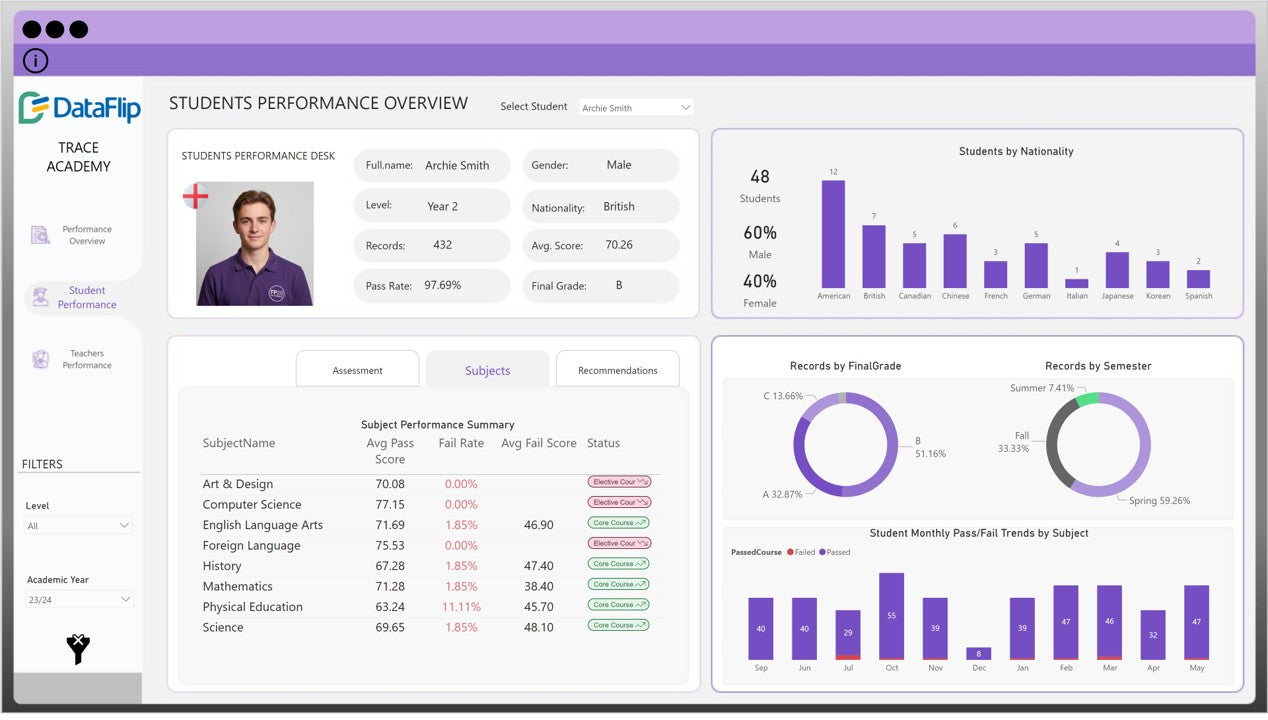Click the December monthly bar showing 8
Image resolution: width=1268 pixels, height=720 pixels.
coord(979,653)
